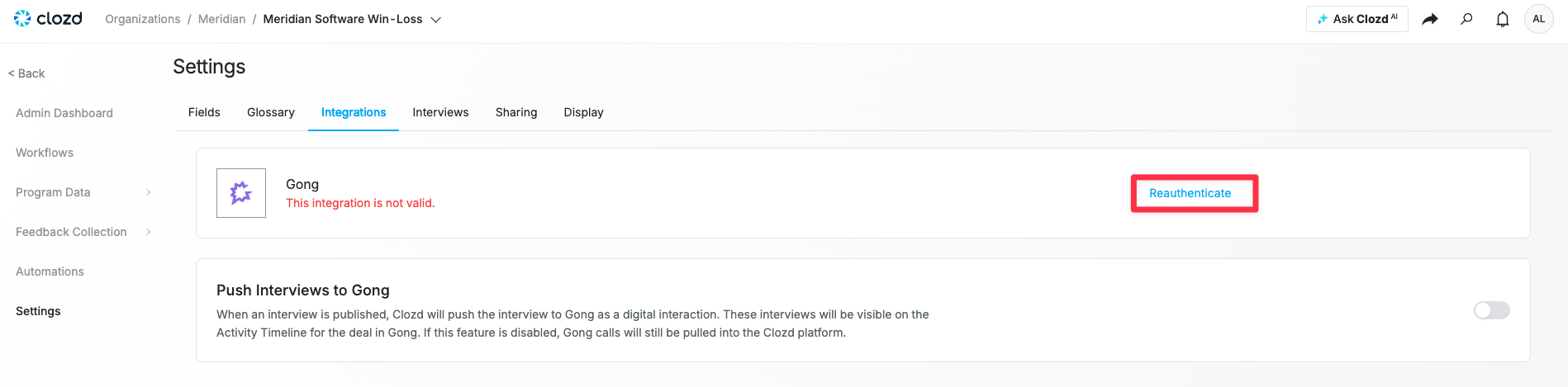Image resolution: width=1568 pixels, height=387 pixels.
Task: Enable Push Interviews to Gong toggle
Action: tap(1491, 310)
